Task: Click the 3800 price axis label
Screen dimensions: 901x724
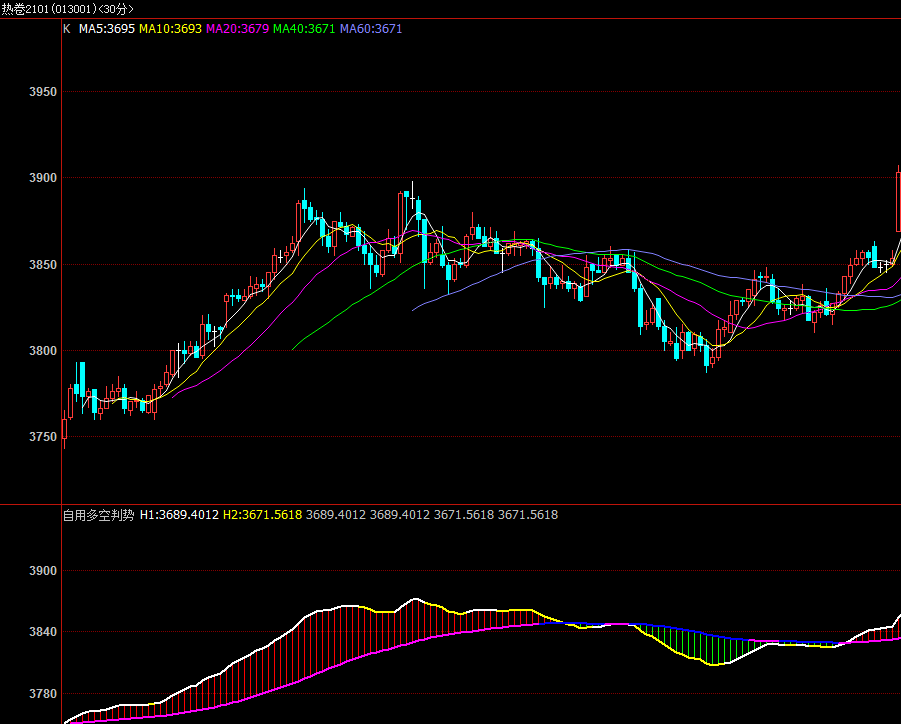Action: point(43,351)
